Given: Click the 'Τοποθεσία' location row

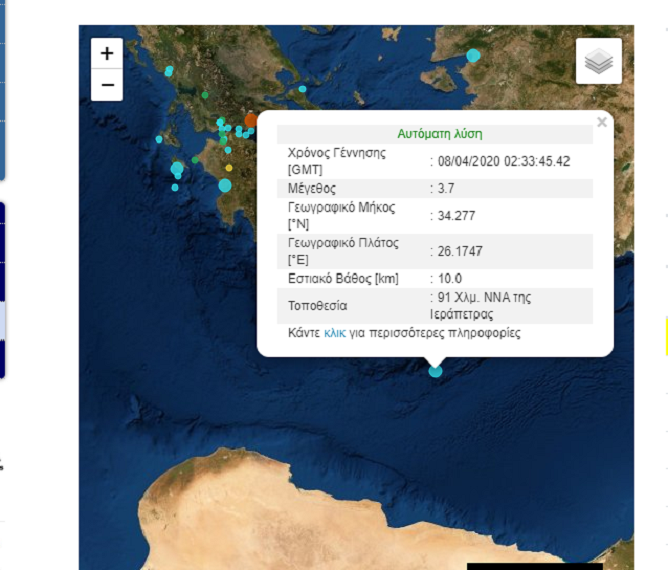Looking at the screenshot, I should 317,306.
